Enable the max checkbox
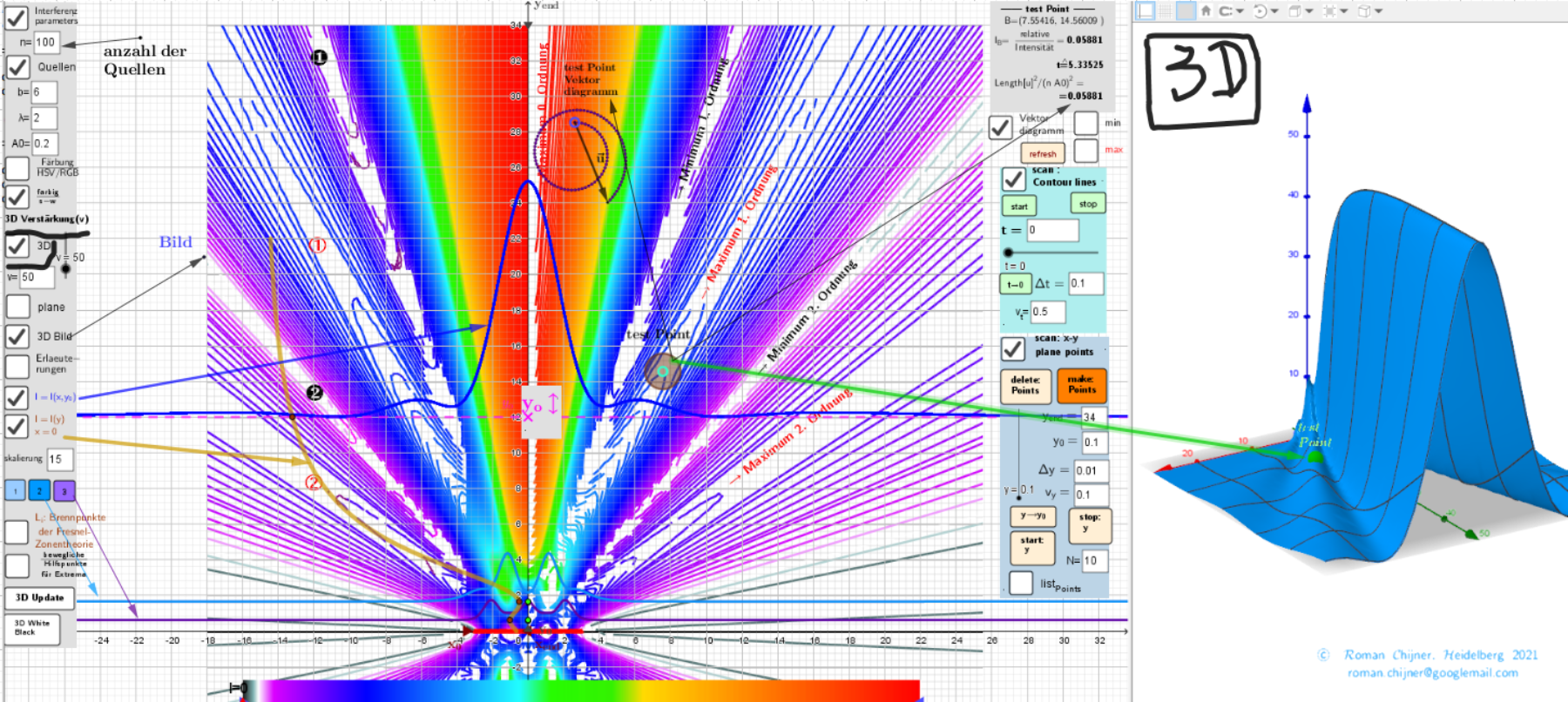Viewport: 1568px width, 702px height. (1086, 150)
